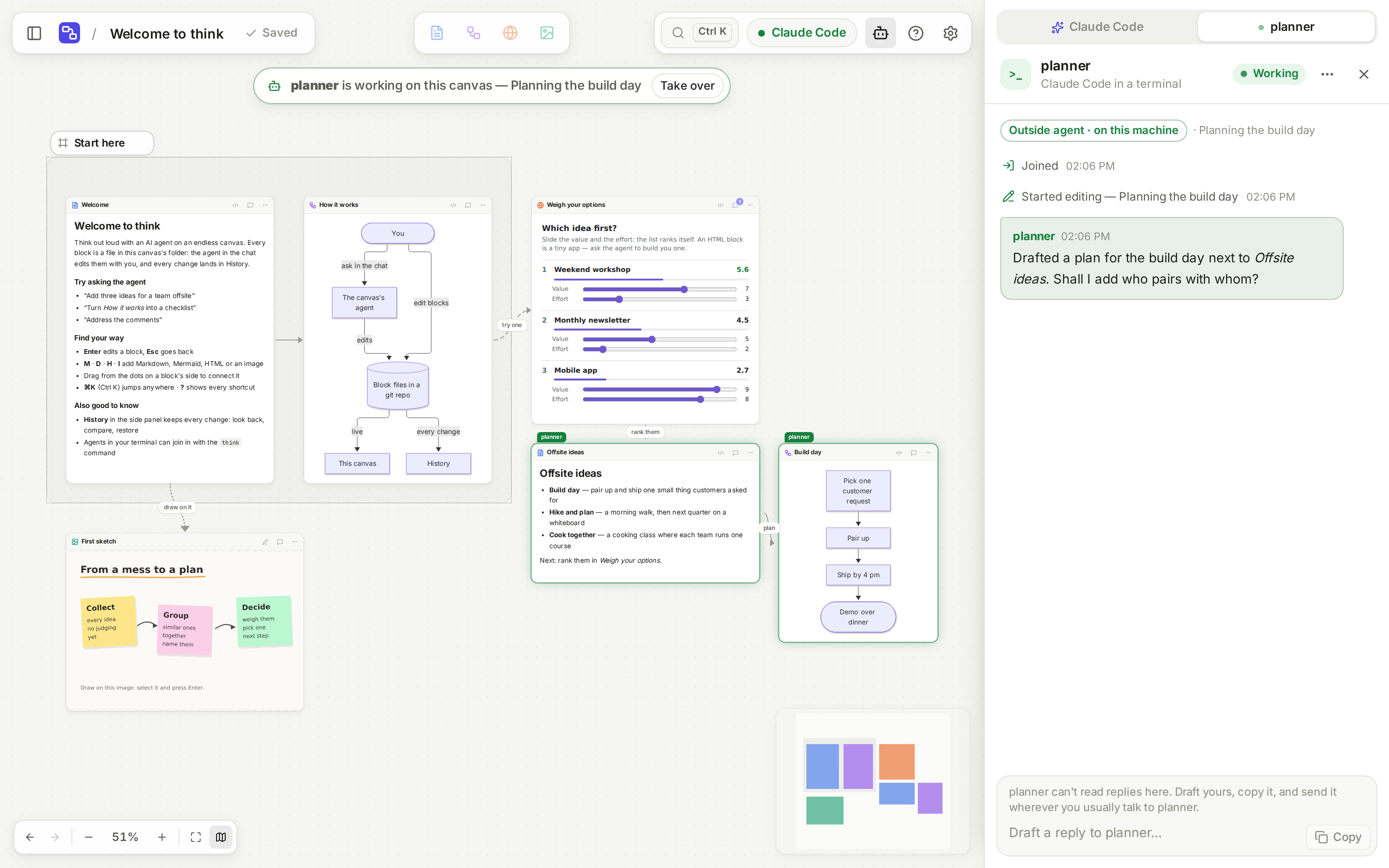Open comment badge on Weigh your options
The height and width of the screenshot is (868, 1389).
coord(736,204)
